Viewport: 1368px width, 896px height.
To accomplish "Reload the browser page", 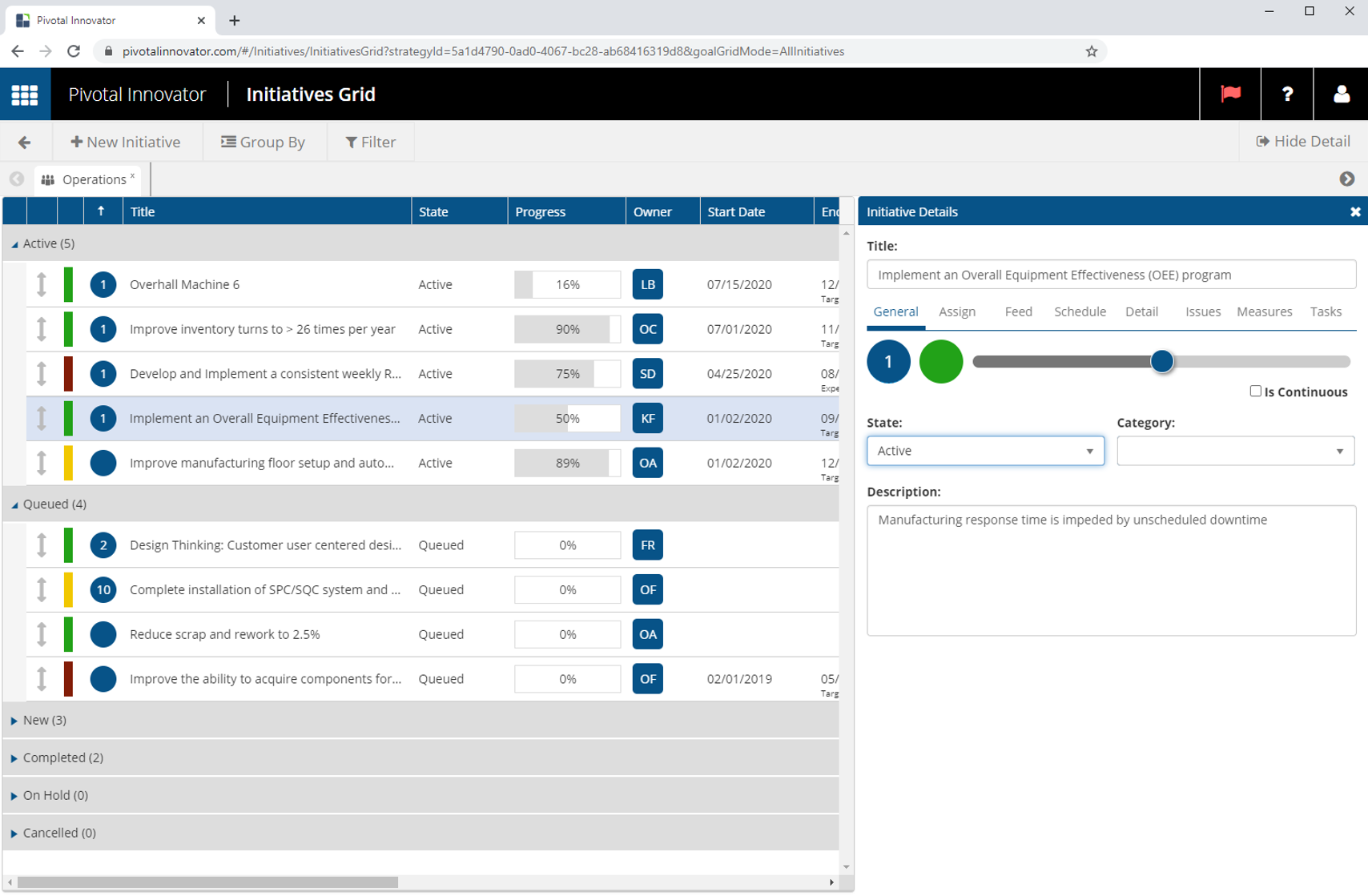I will pos(74,51).
